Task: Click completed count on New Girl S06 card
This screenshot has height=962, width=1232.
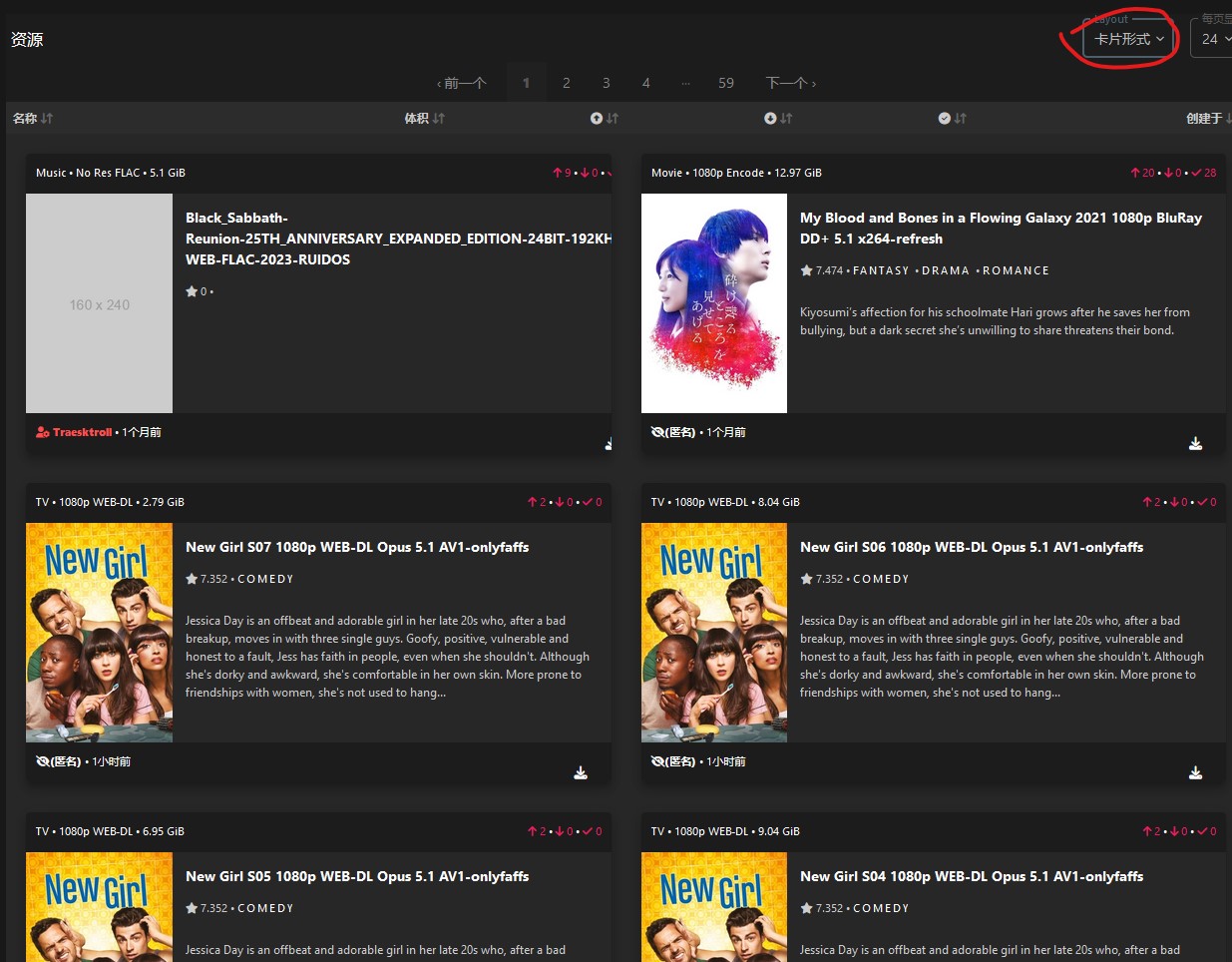Action: click(1207, 502)
